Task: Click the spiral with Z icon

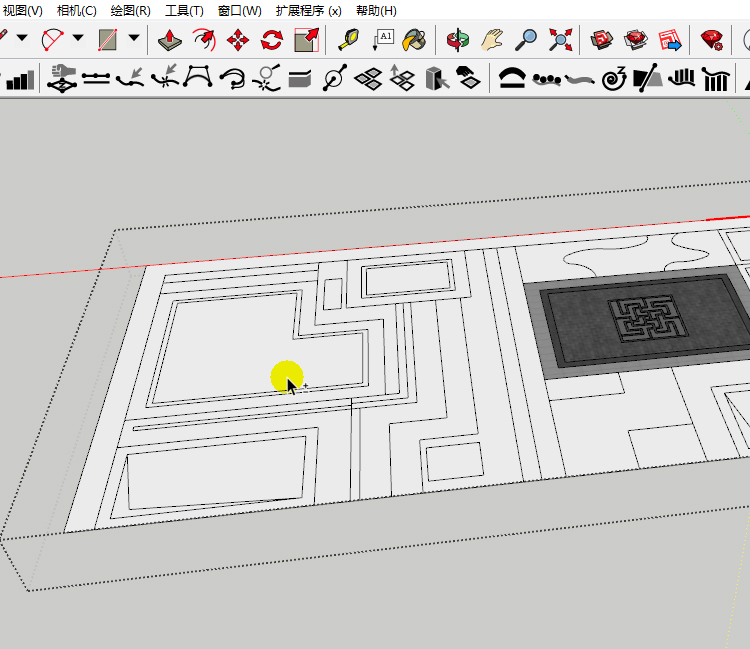Action: (615, 78)
